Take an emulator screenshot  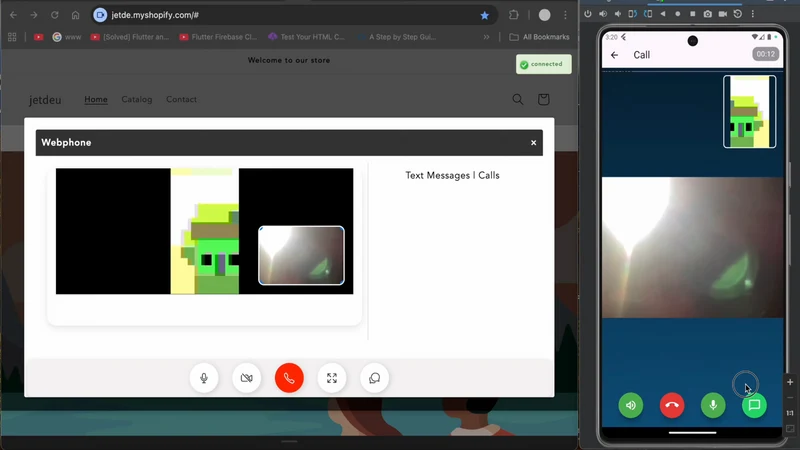click(x=708, y=14)
